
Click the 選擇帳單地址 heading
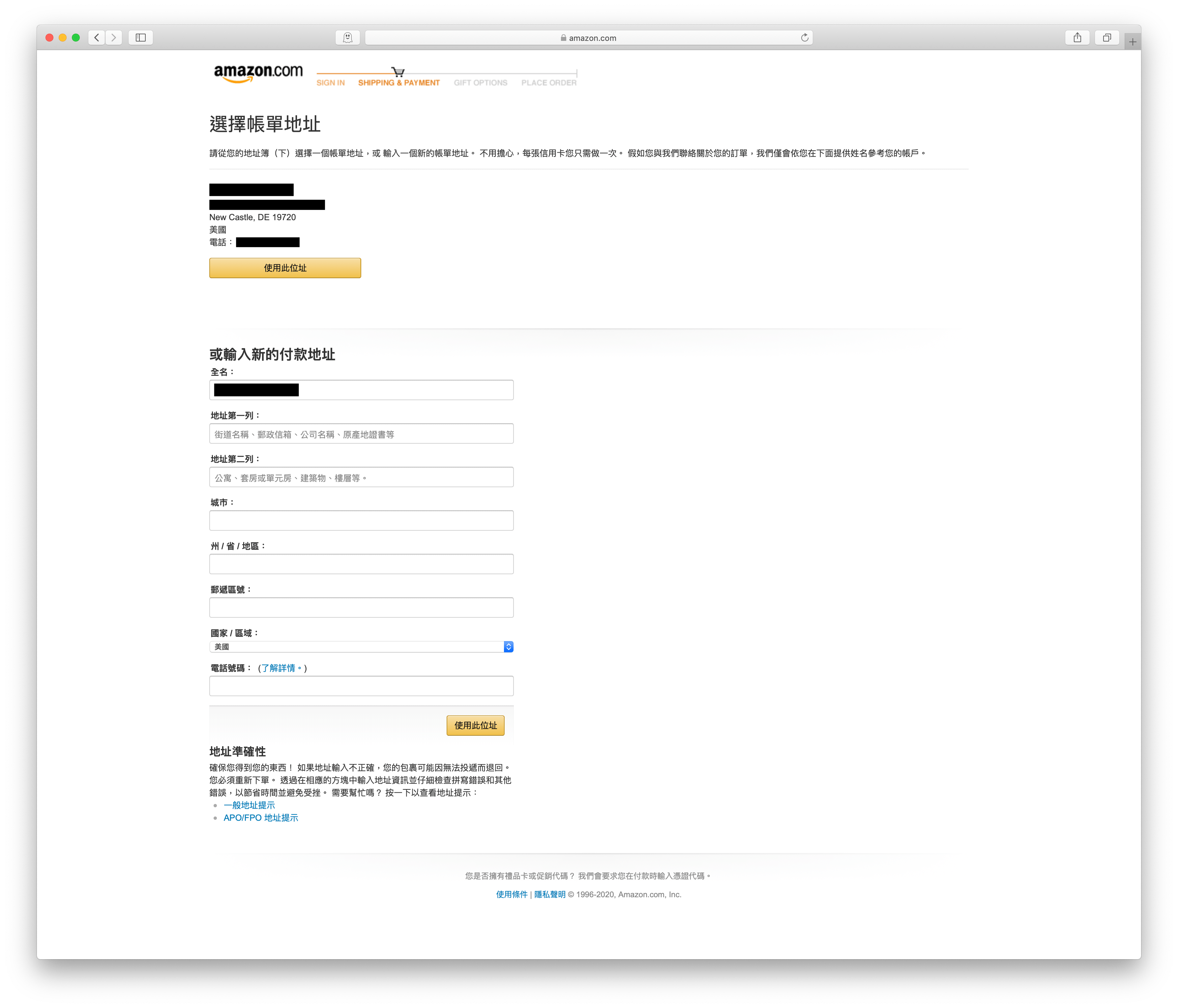point(265,124)
